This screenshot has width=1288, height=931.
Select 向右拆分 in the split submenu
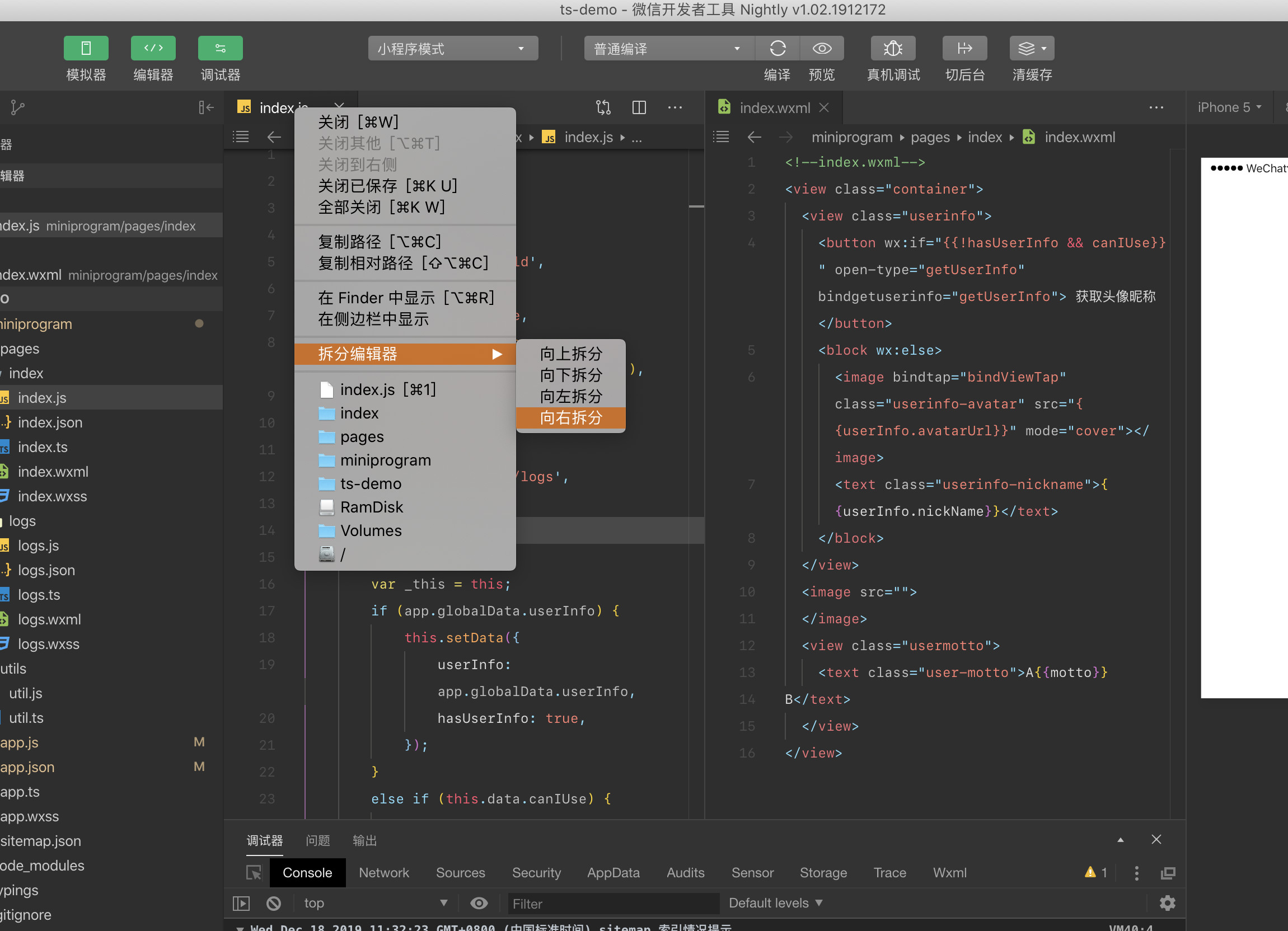[x=571, y=418]
